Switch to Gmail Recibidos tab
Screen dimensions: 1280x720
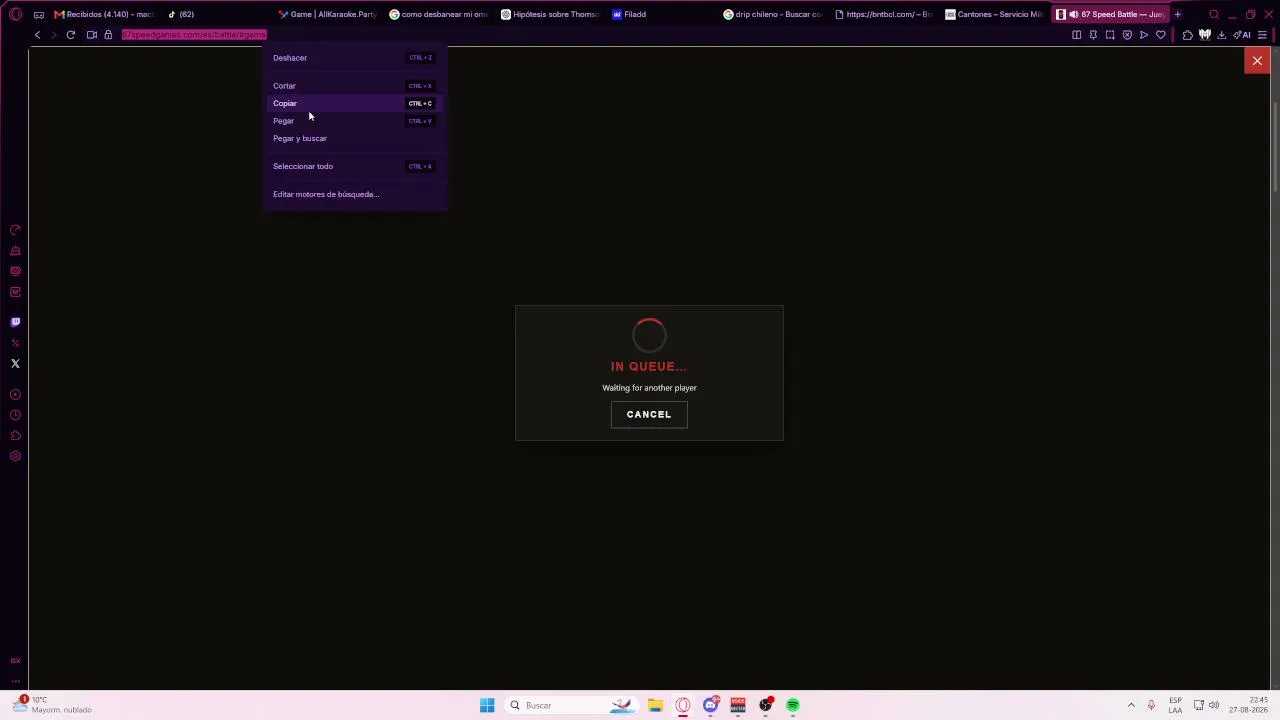point(104,14)
